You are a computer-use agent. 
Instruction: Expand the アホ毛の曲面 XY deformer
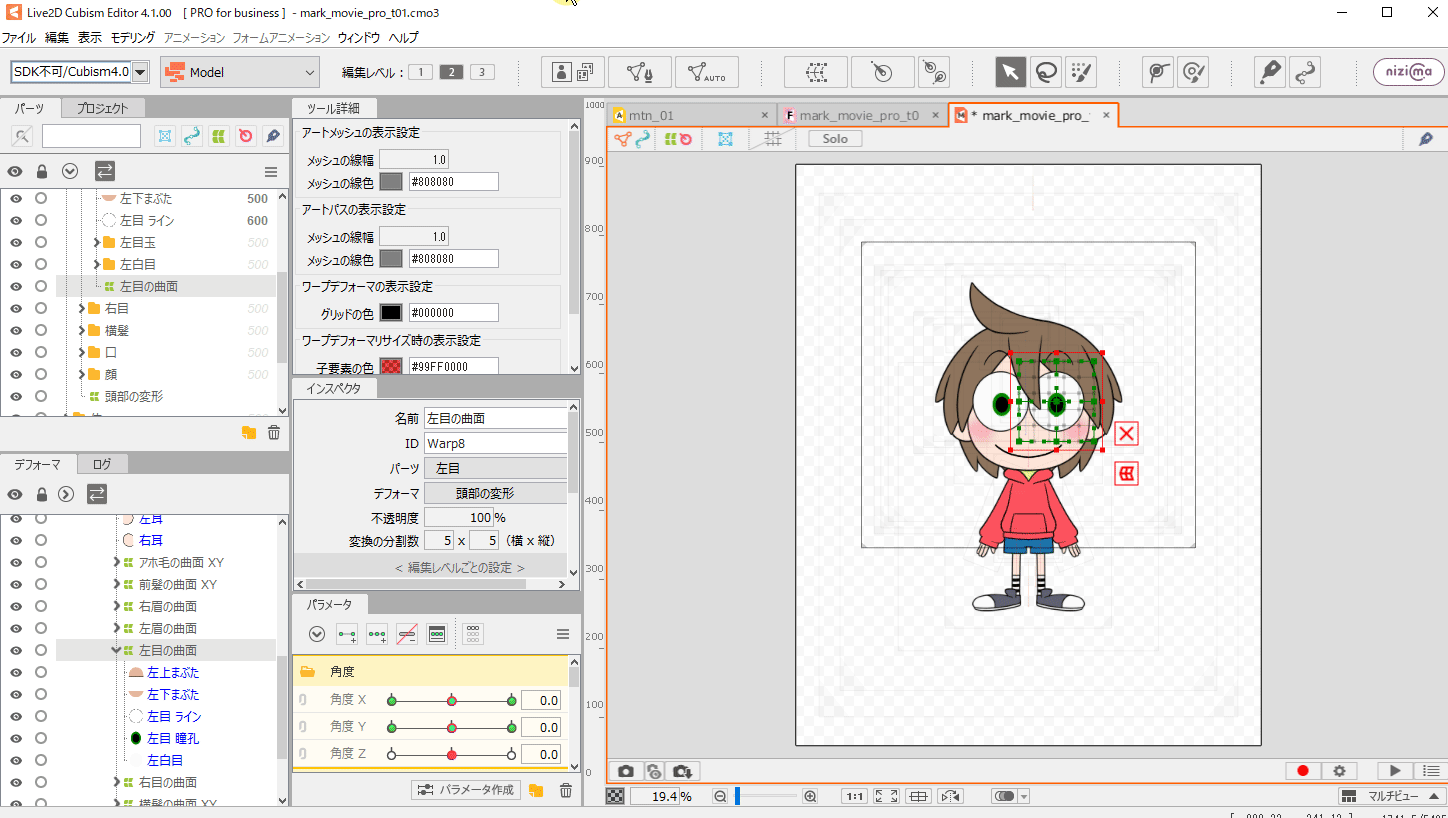117,562
